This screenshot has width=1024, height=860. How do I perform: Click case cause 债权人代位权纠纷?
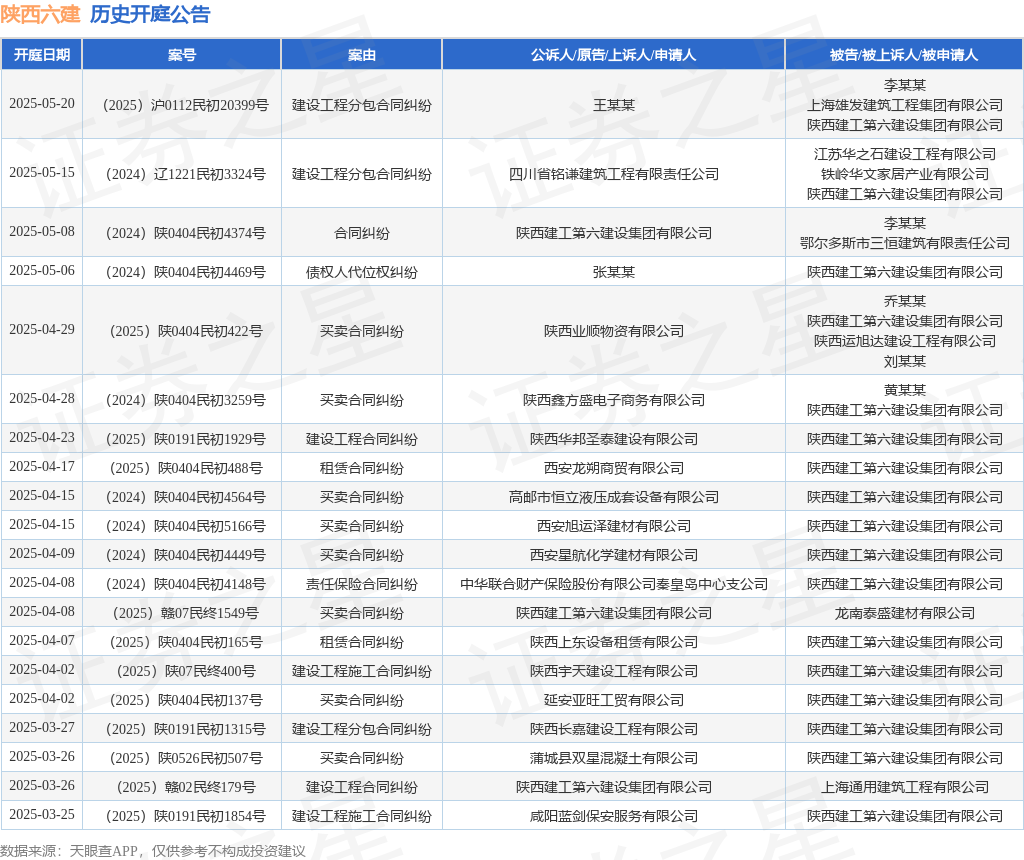click(x=362, y=272)
